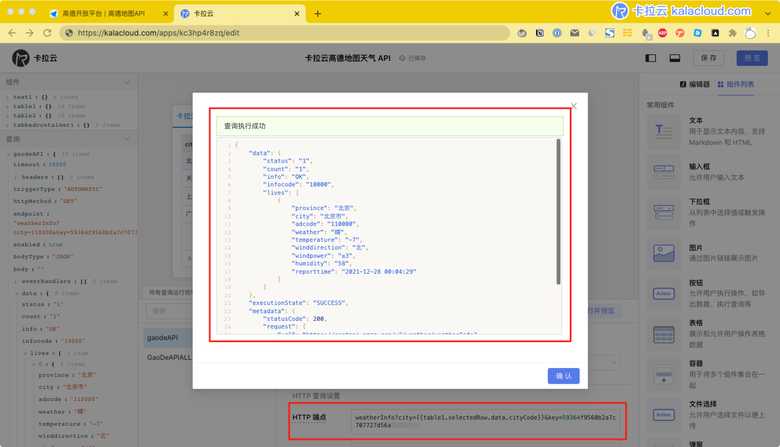Click the "infocode" line in the JSON result

(x=298, y=184)
